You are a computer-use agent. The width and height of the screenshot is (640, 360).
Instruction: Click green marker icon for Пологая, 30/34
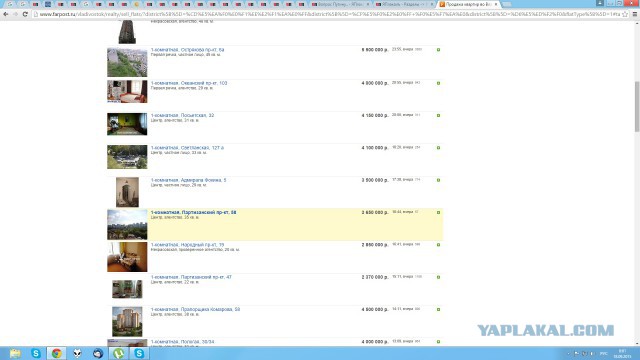point(438,341)
